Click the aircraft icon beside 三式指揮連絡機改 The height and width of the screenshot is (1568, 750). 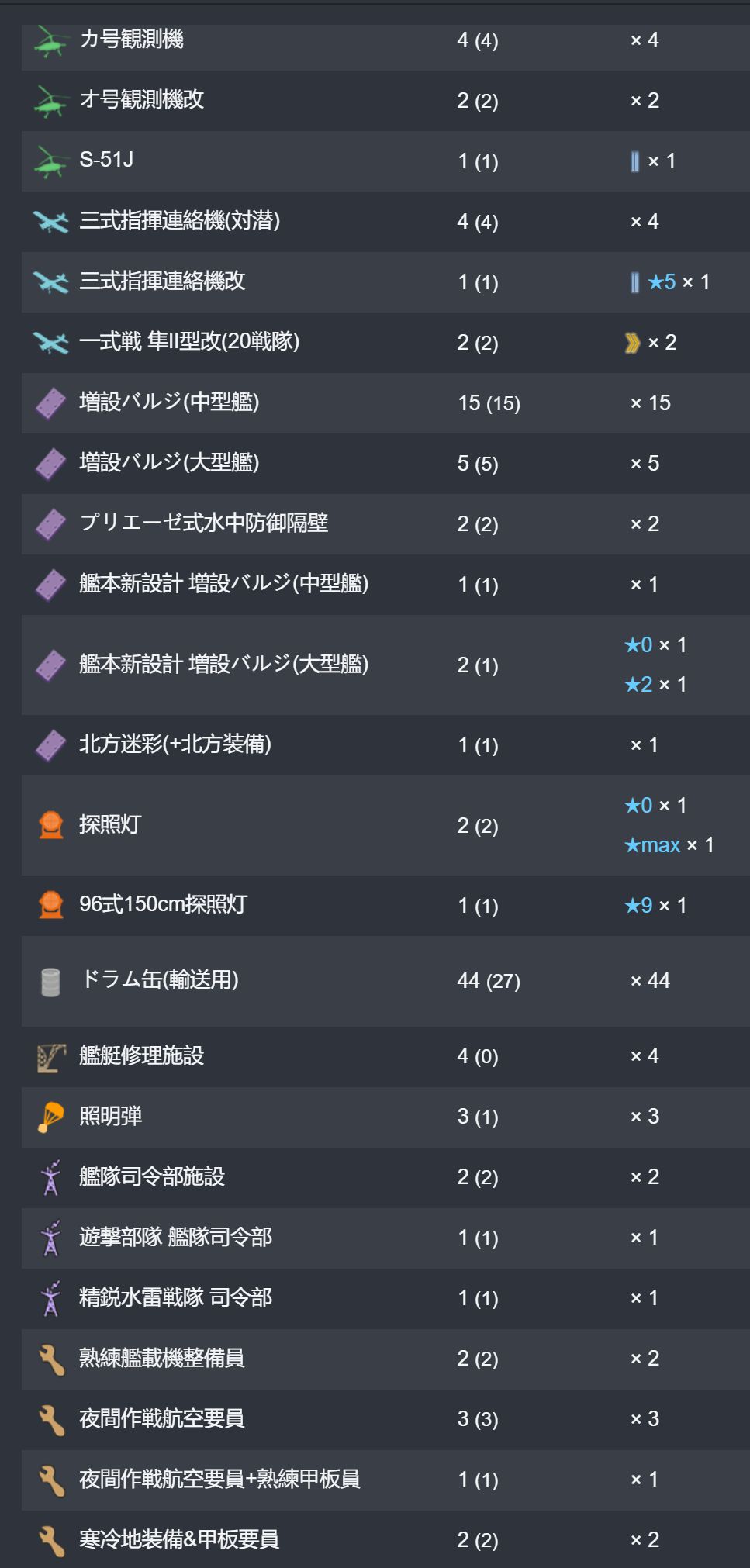pyautogui.click(x=50, y=282)
